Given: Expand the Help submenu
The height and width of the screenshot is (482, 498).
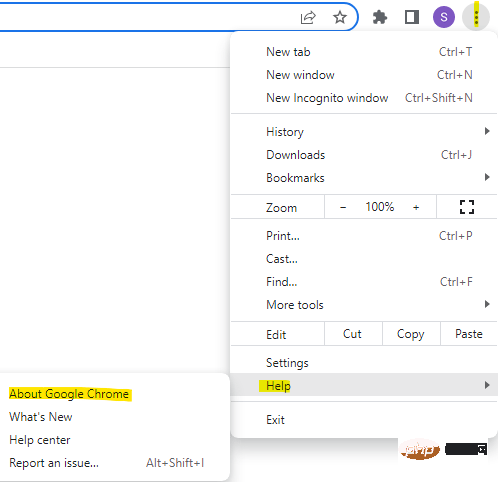Looking at the screenshot, I should [x=364, y=385].
